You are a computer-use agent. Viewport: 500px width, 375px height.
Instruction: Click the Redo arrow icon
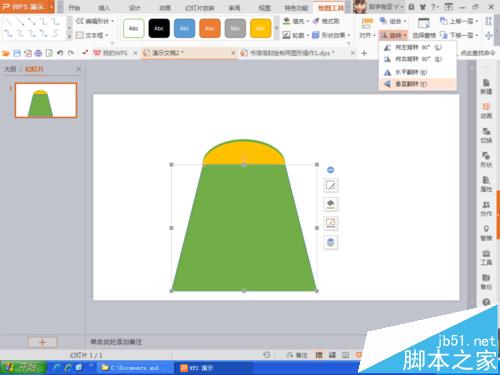point(71,53)
